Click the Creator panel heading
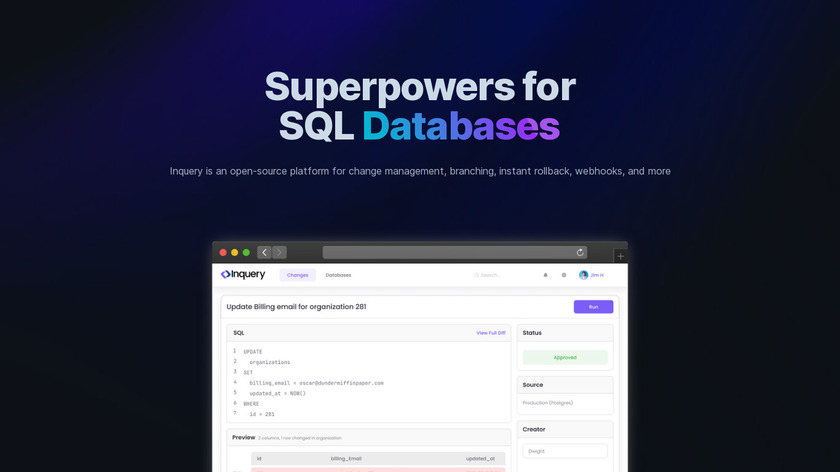Screen dimensions: 840x472 click(534, 429)
